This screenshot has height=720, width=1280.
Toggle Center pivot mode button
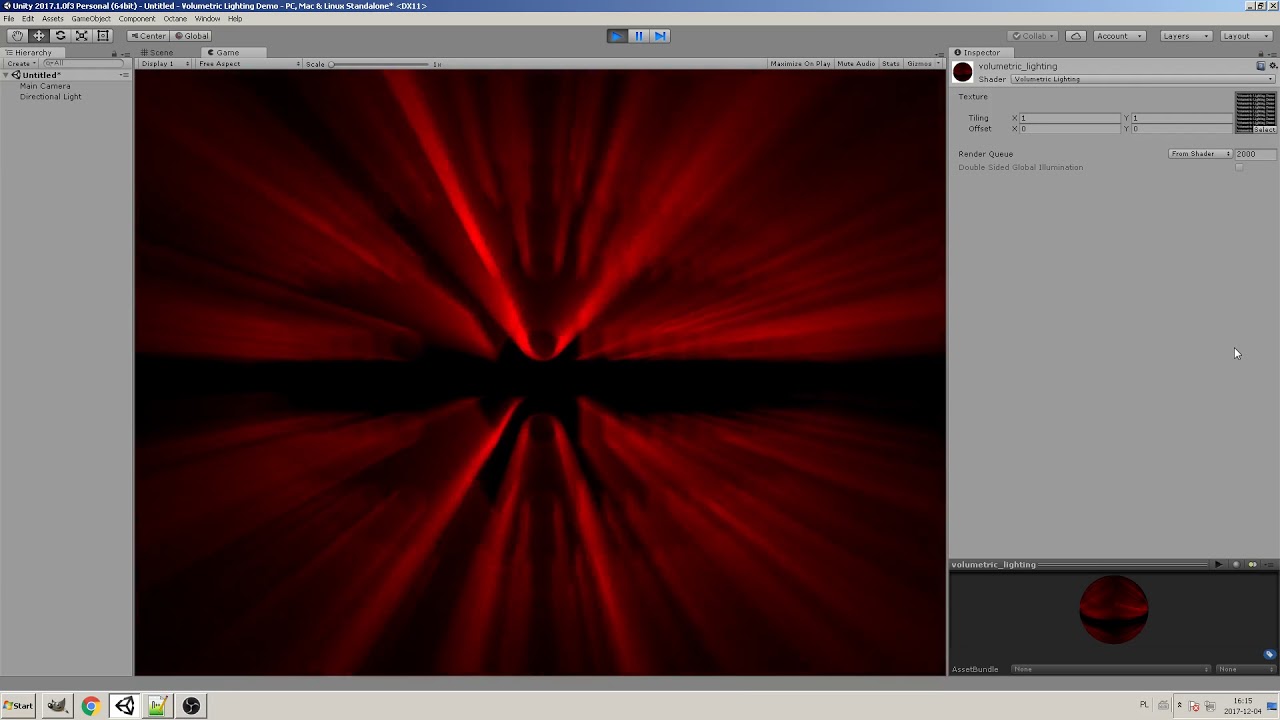point(148,36)
